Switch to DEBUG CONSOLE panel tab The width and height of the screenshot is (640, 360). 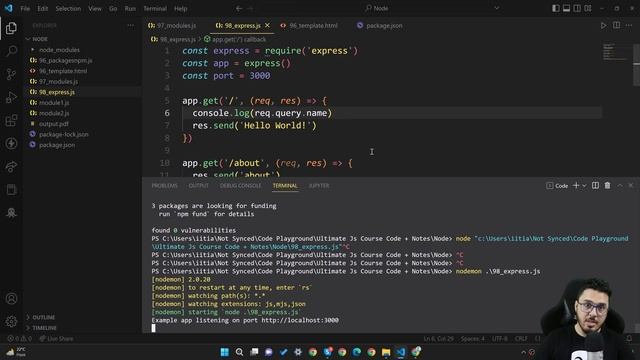pos(240,185)
